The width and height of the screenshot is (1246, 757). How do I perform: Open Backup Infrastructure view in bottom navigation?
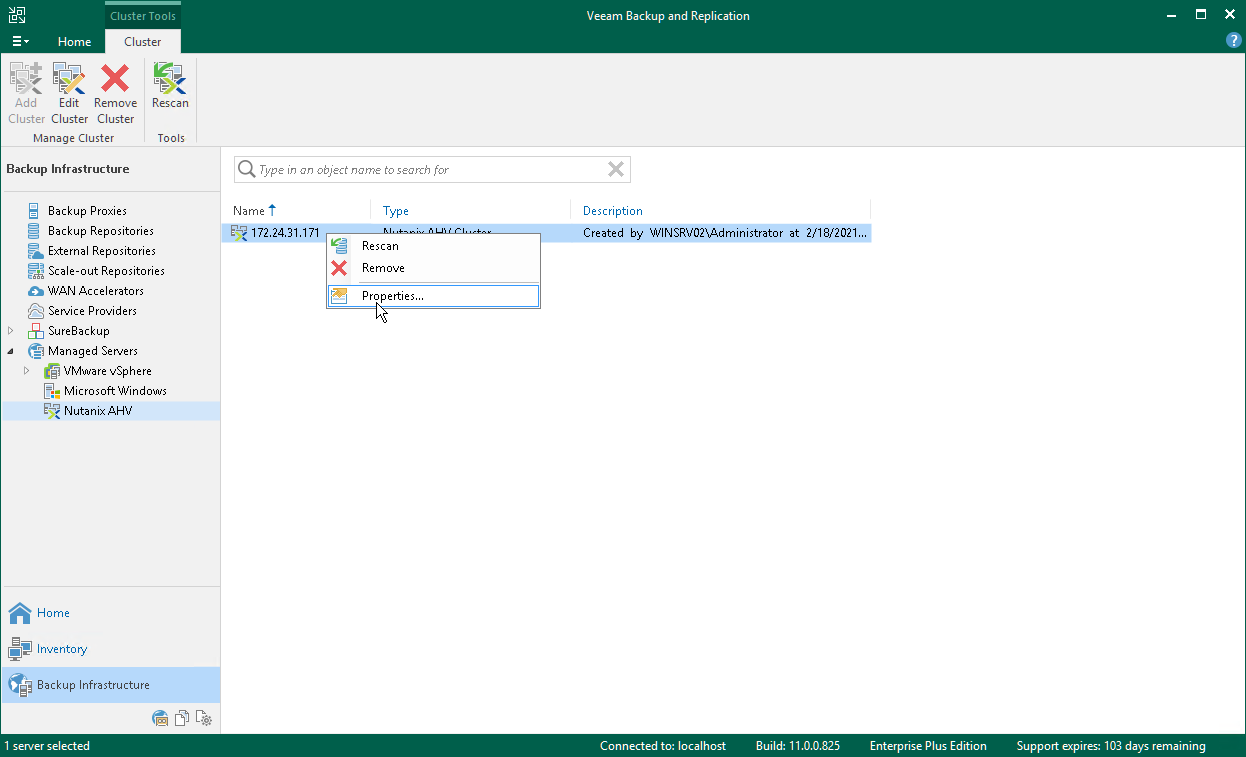coord(110,685)
